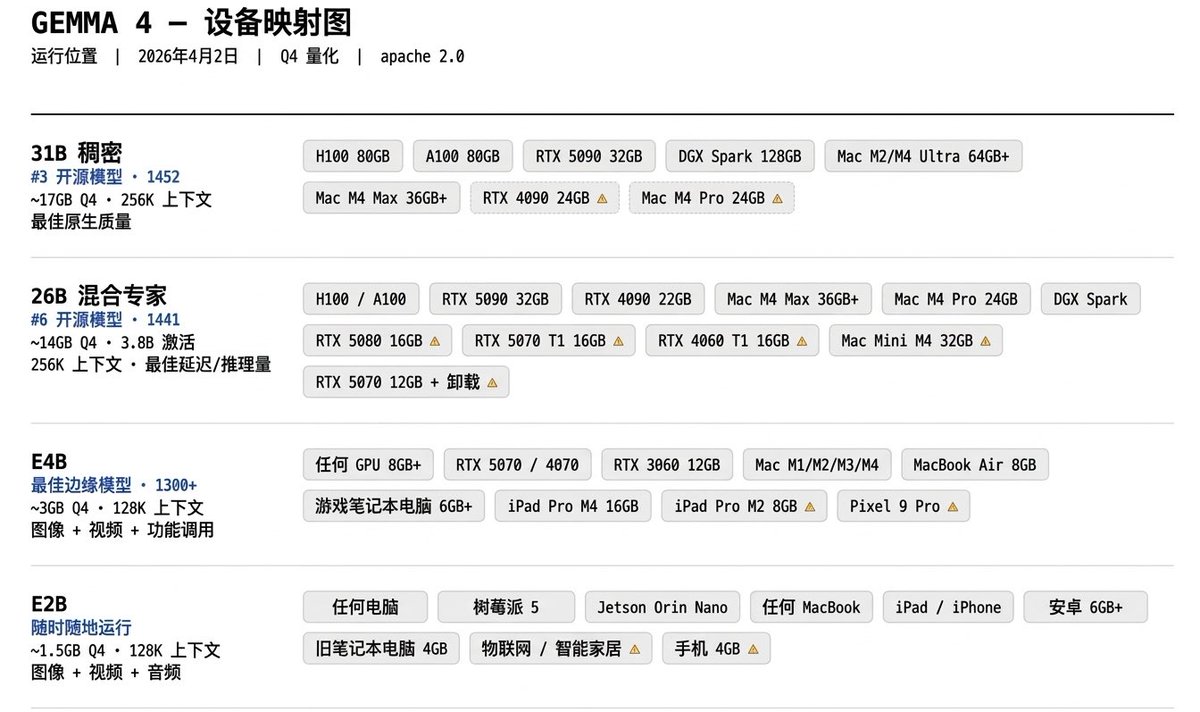Click Mac M2/M4 Ultra 64GB+ chip
Image resolution: width=1200 pixels, height=712 pixels.
(x=923, y=156)
